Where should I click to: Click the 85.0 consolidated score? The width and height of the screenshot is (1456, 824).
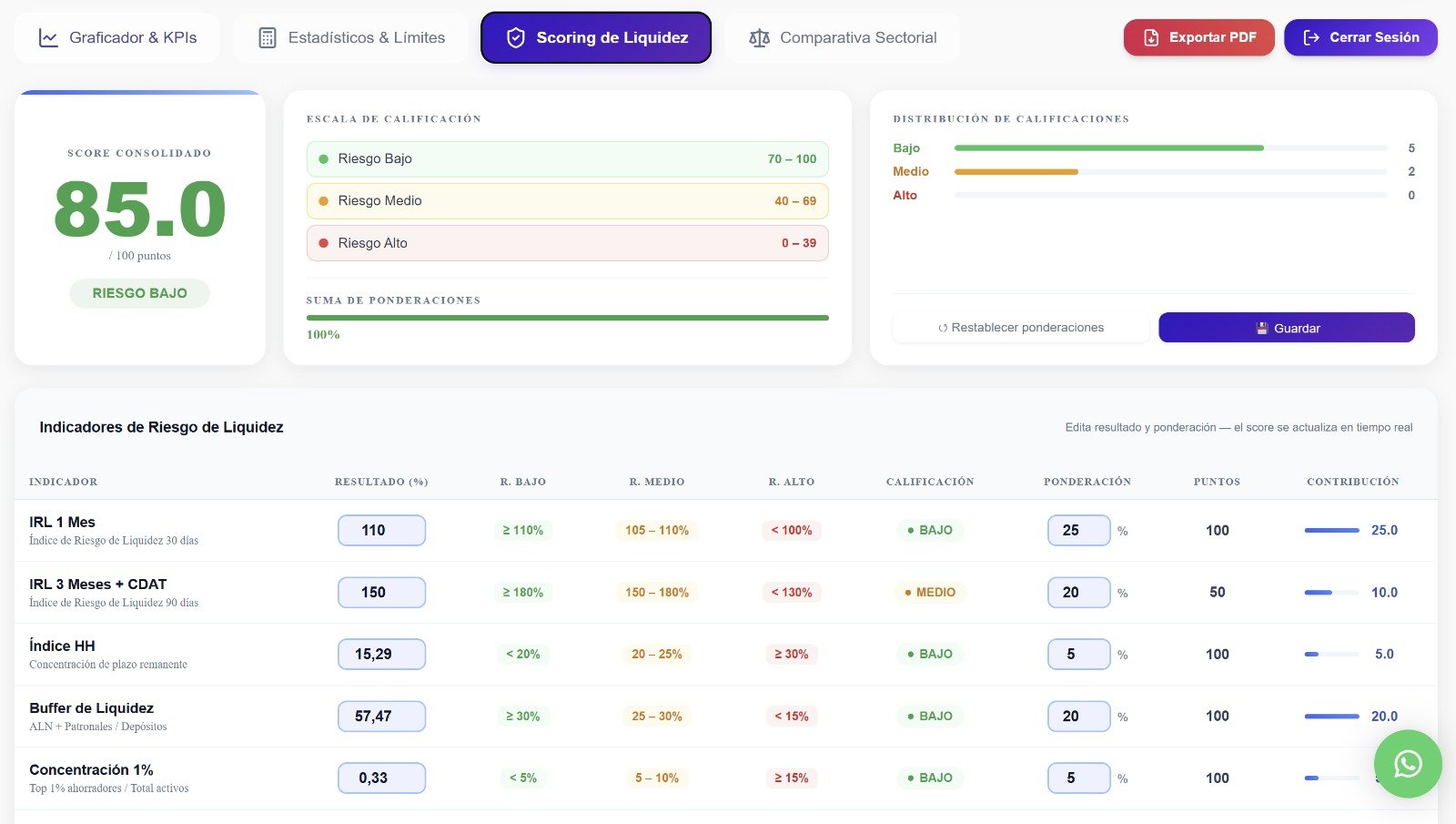coord(139,209)
